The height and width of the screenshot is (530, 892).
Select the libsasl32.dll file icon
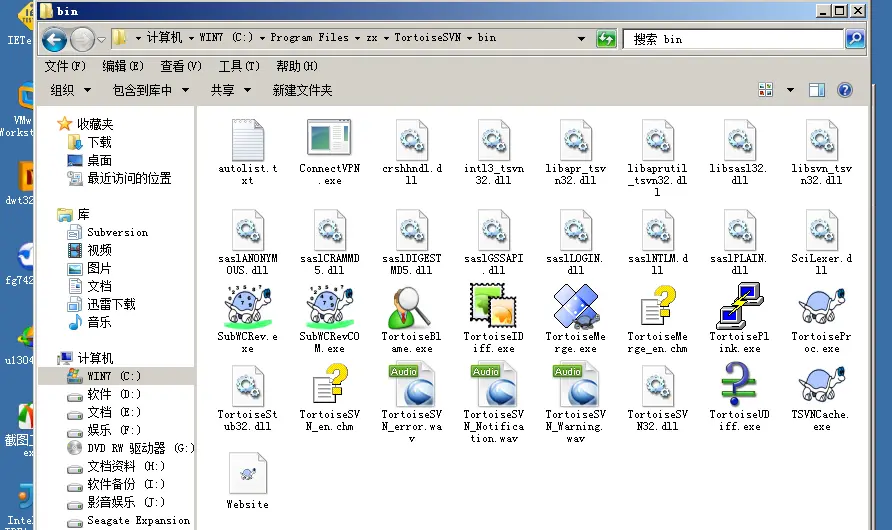pos(739,140)
